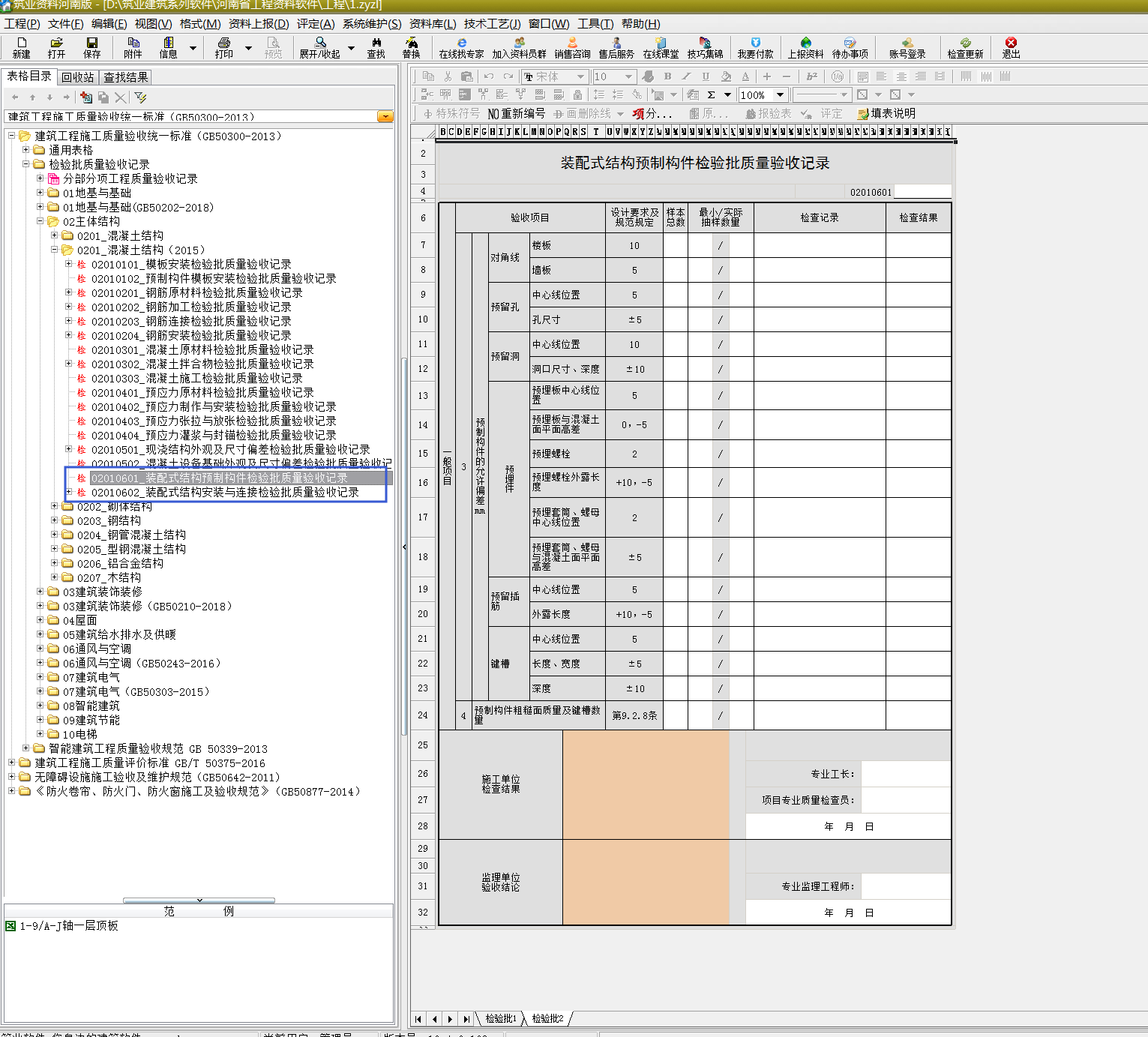Open the dropdown arrow next to 信息
The height and width of the screenshot is (1037, 1148).
(193, 48)
